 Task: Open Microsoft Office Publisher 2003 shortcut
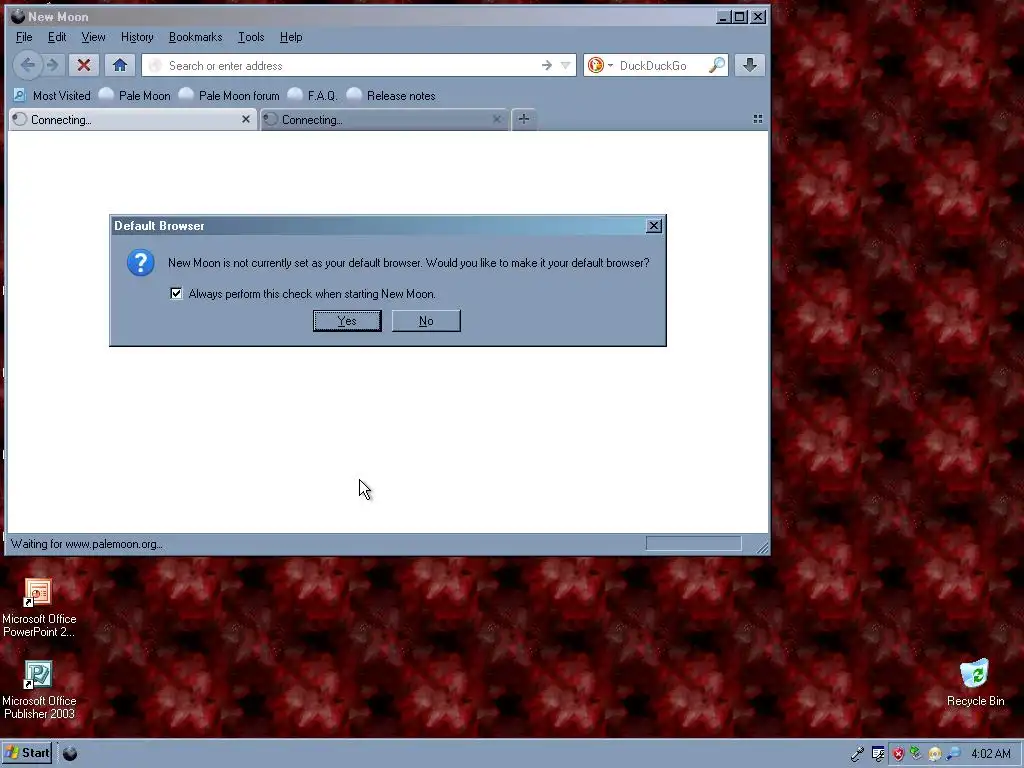[x=39, y=690]
